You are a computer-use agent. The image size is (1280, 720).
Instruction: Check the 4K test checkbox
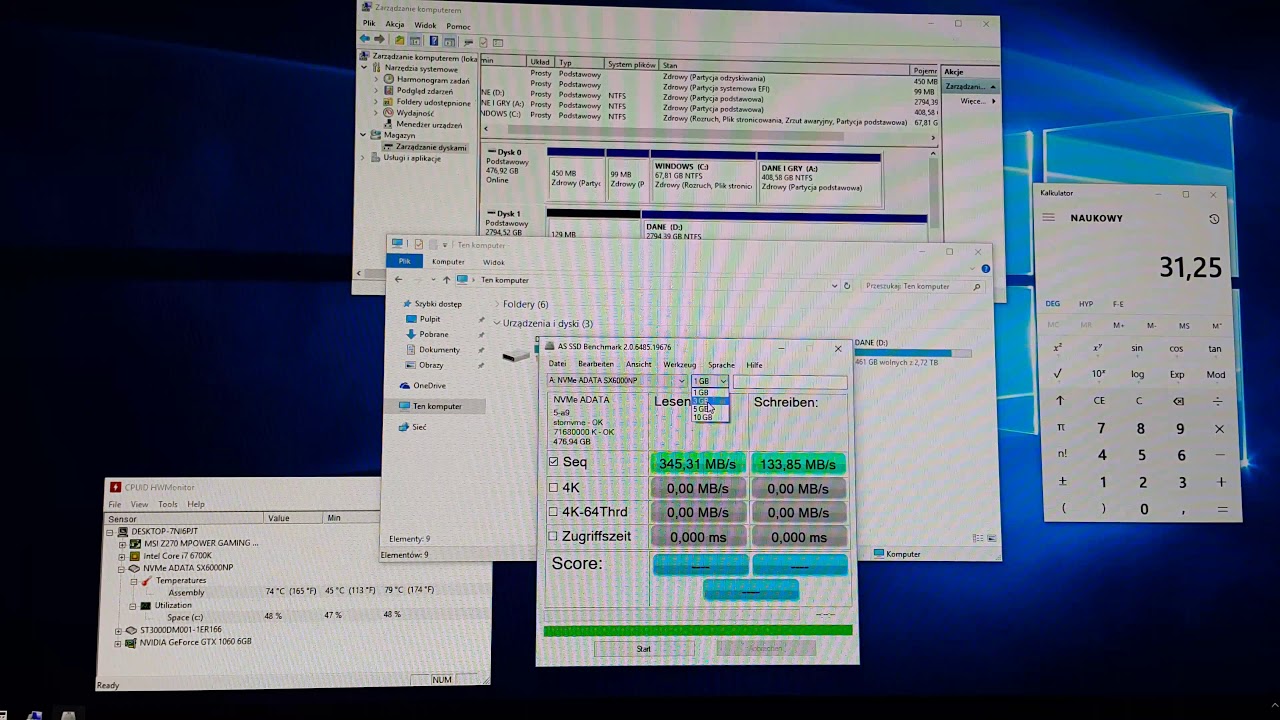pyautogui.click(x=553, y=488)
